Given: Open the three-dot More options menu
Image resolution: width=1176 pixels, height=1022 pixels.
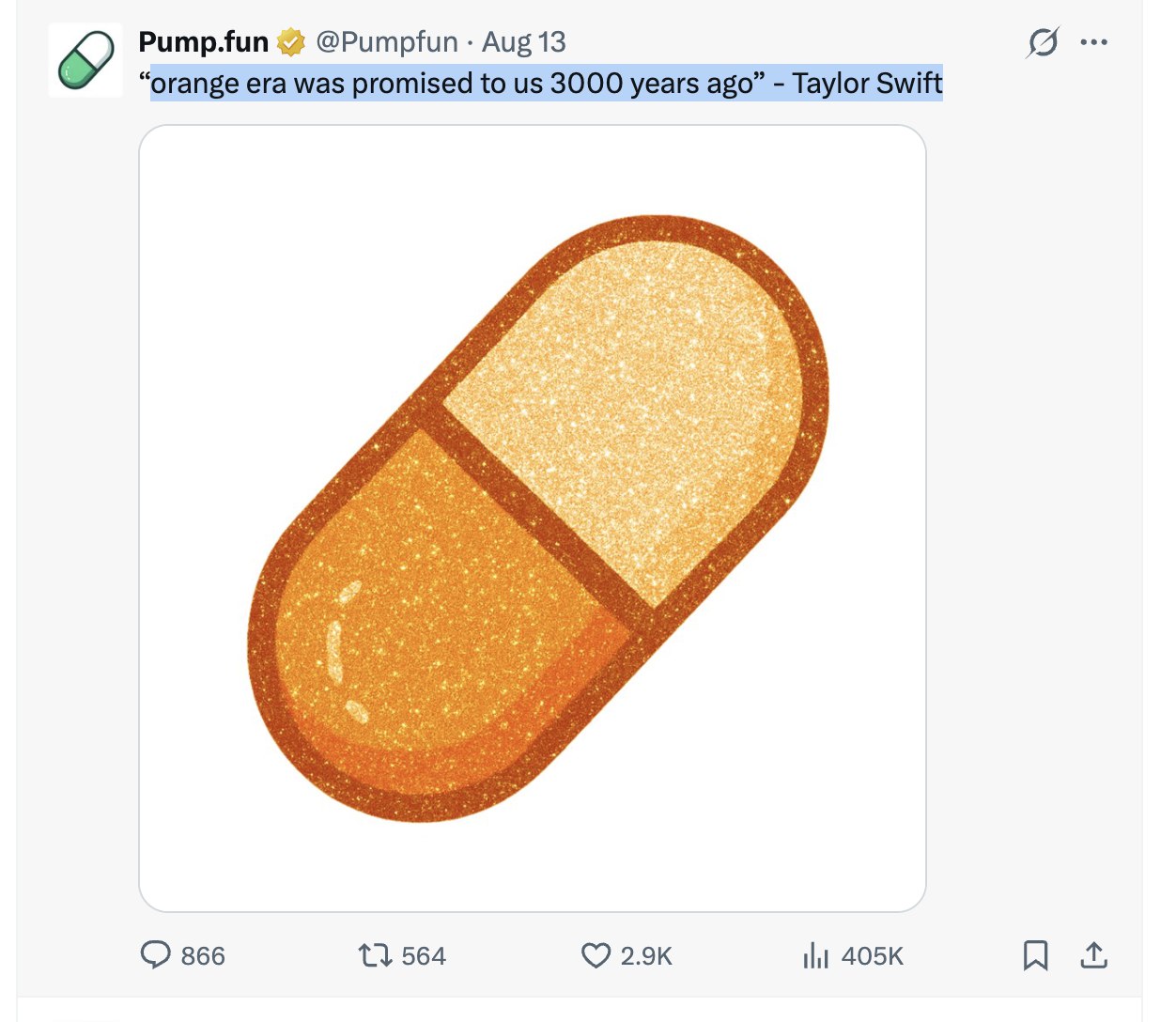Looking at the screenshot, I should click(1094, 42).
